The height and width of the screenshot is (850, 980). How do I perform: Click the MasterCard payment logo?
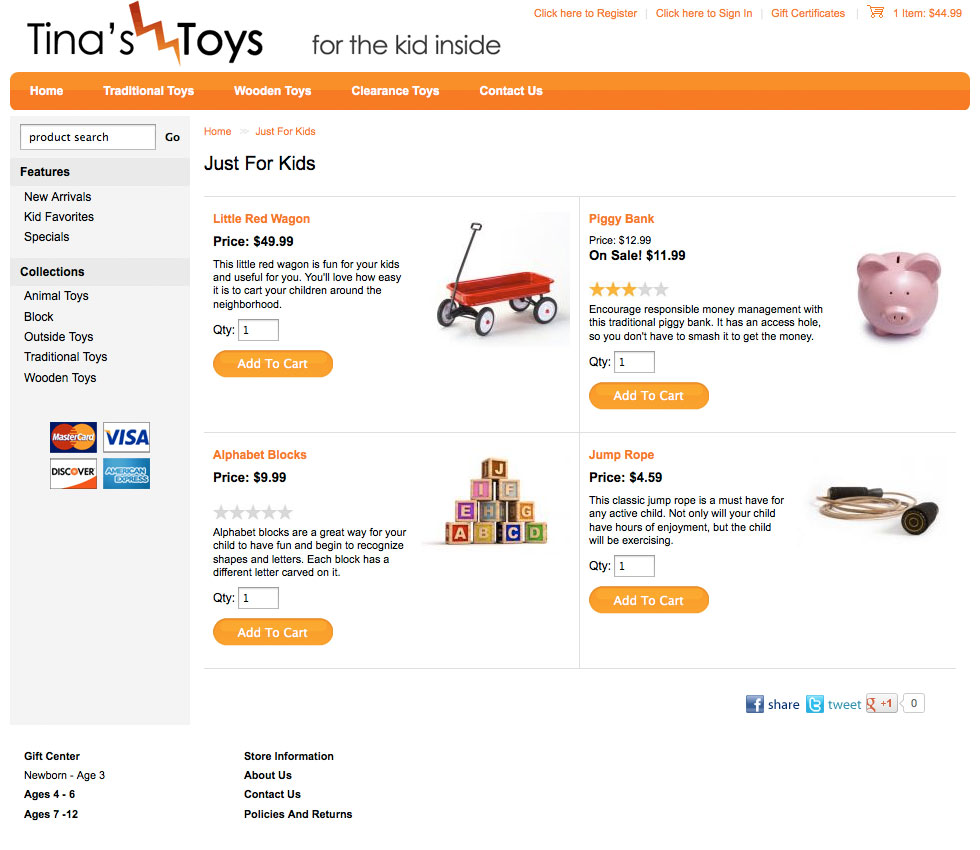(73, 437)
